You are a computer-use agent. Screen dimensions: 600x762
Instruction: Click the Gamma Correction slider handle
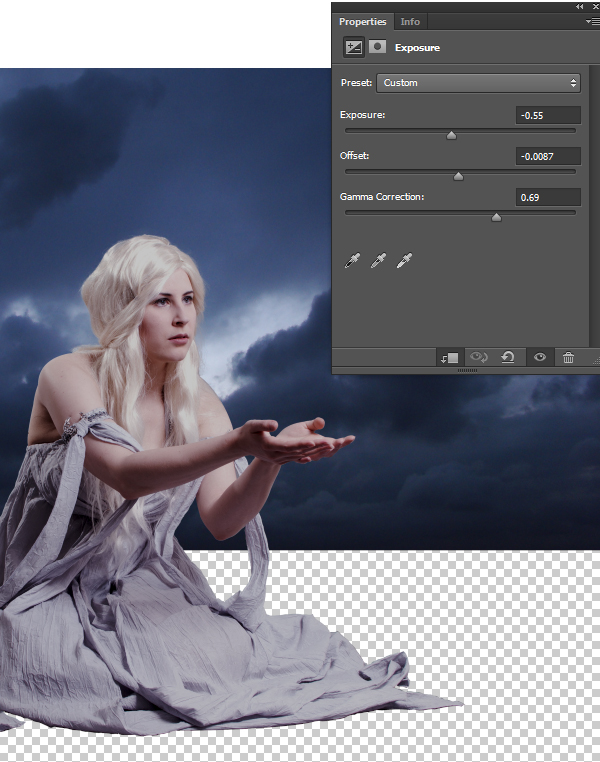point(496,217)
